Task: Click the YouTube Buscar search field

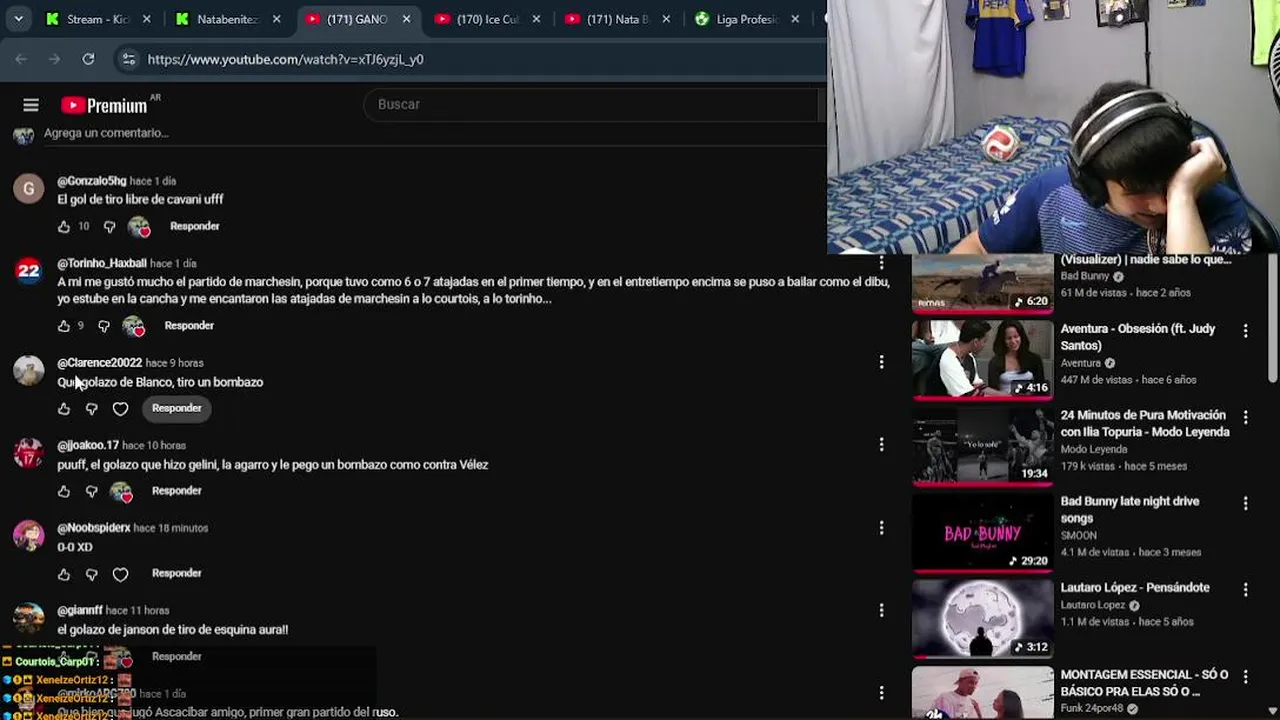Action: point(592,104)
